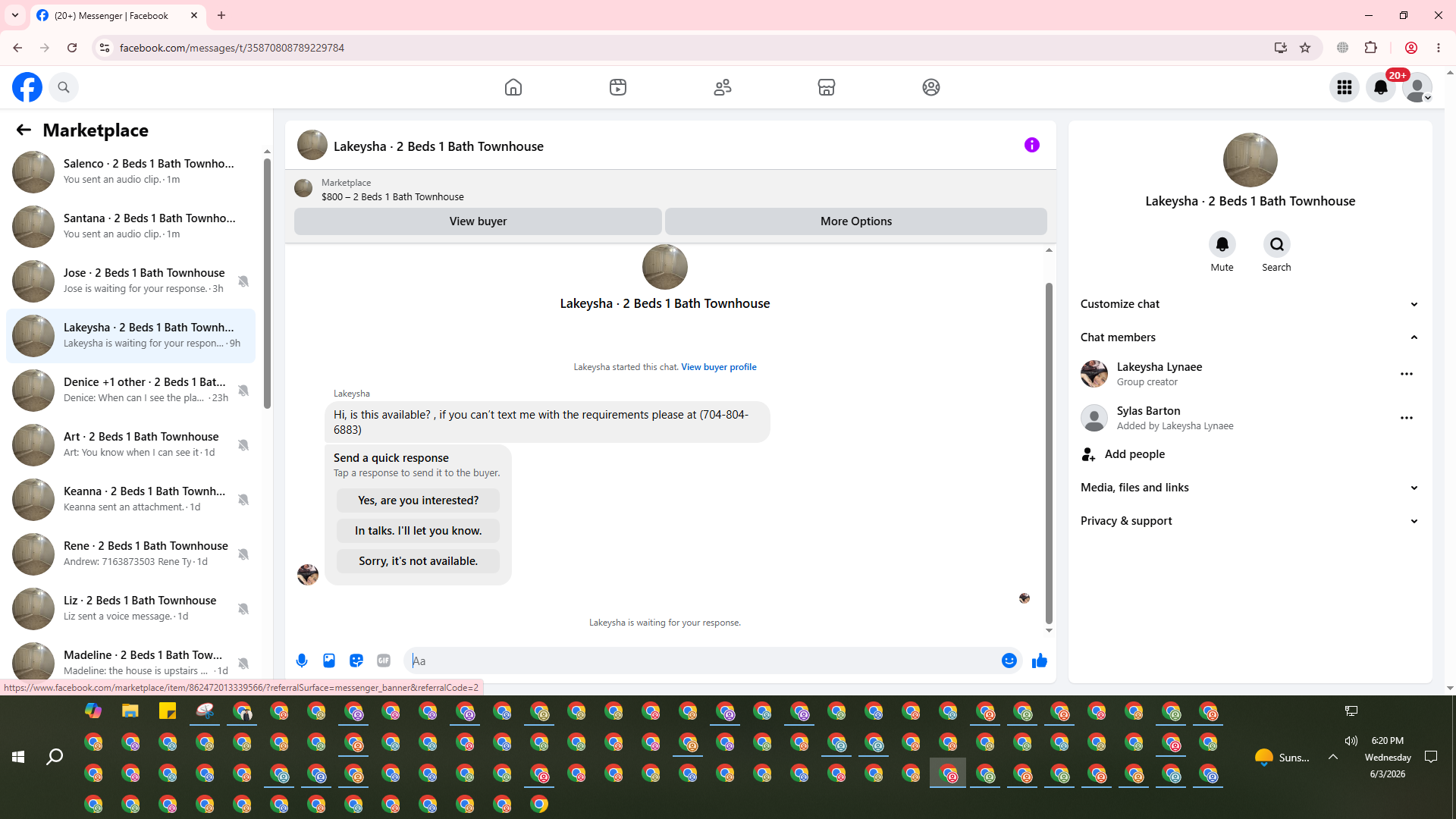Image resolution: width=1456 pixels, height=819 pixels.
Task: Toggle muted bell on Rene chat
Action: pos(243,554)
